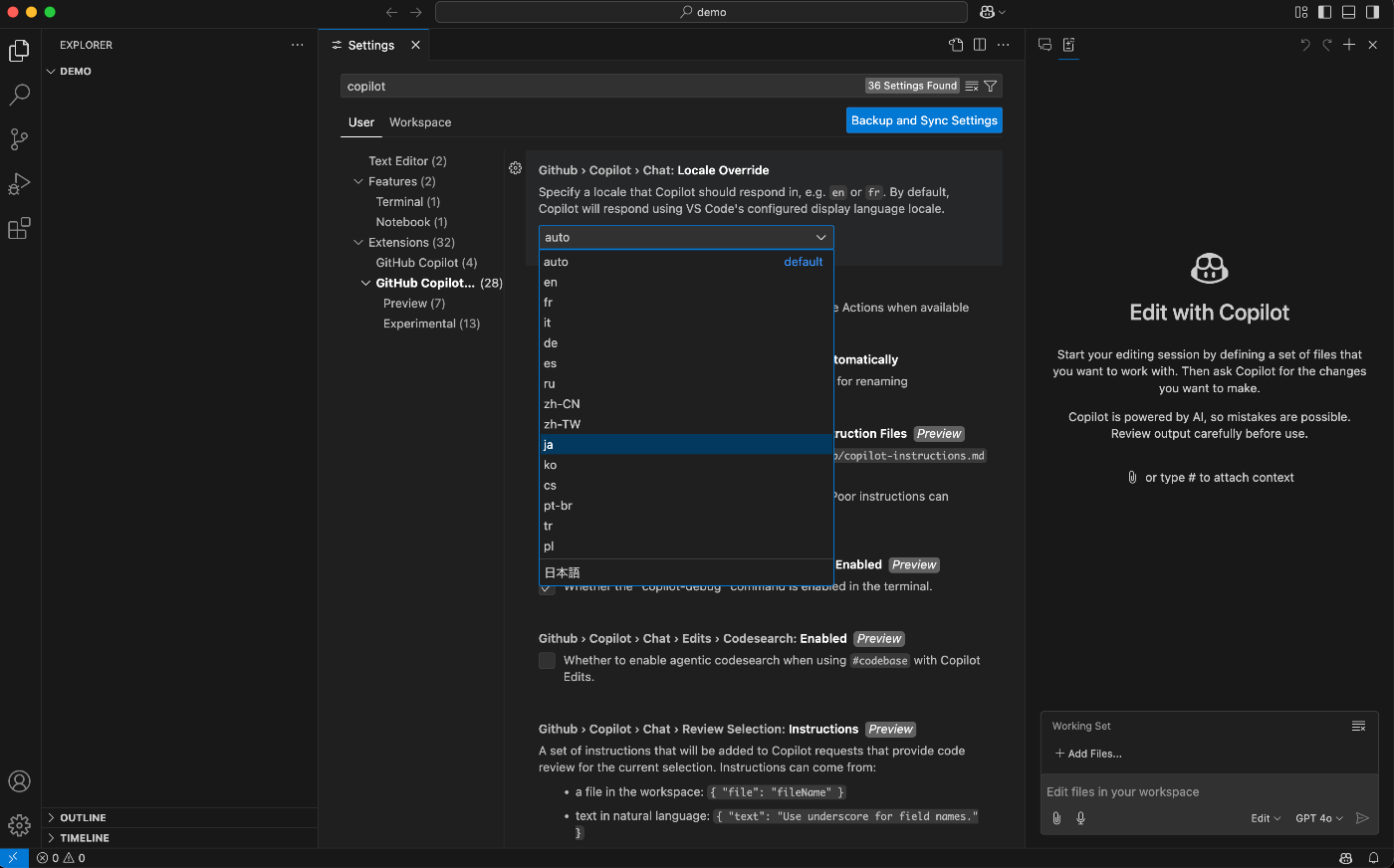1394x868 pixels.
Task: Open Text Editor (2) settings category
Action: [407, 161]
